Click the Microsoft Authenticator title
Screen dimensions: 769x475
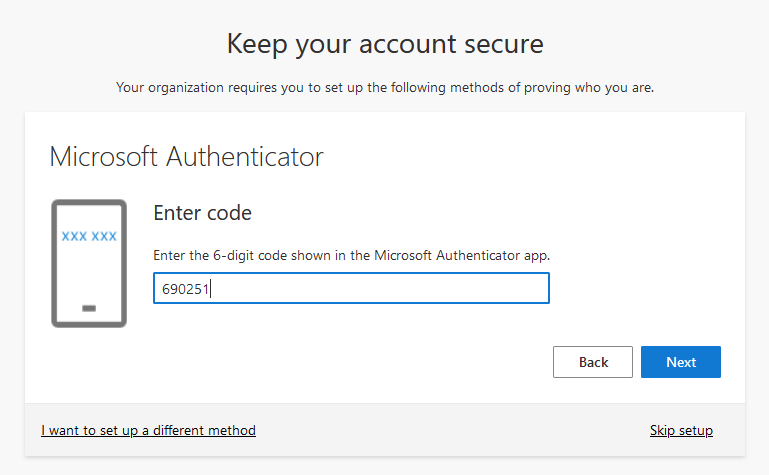tap(186, 157)
